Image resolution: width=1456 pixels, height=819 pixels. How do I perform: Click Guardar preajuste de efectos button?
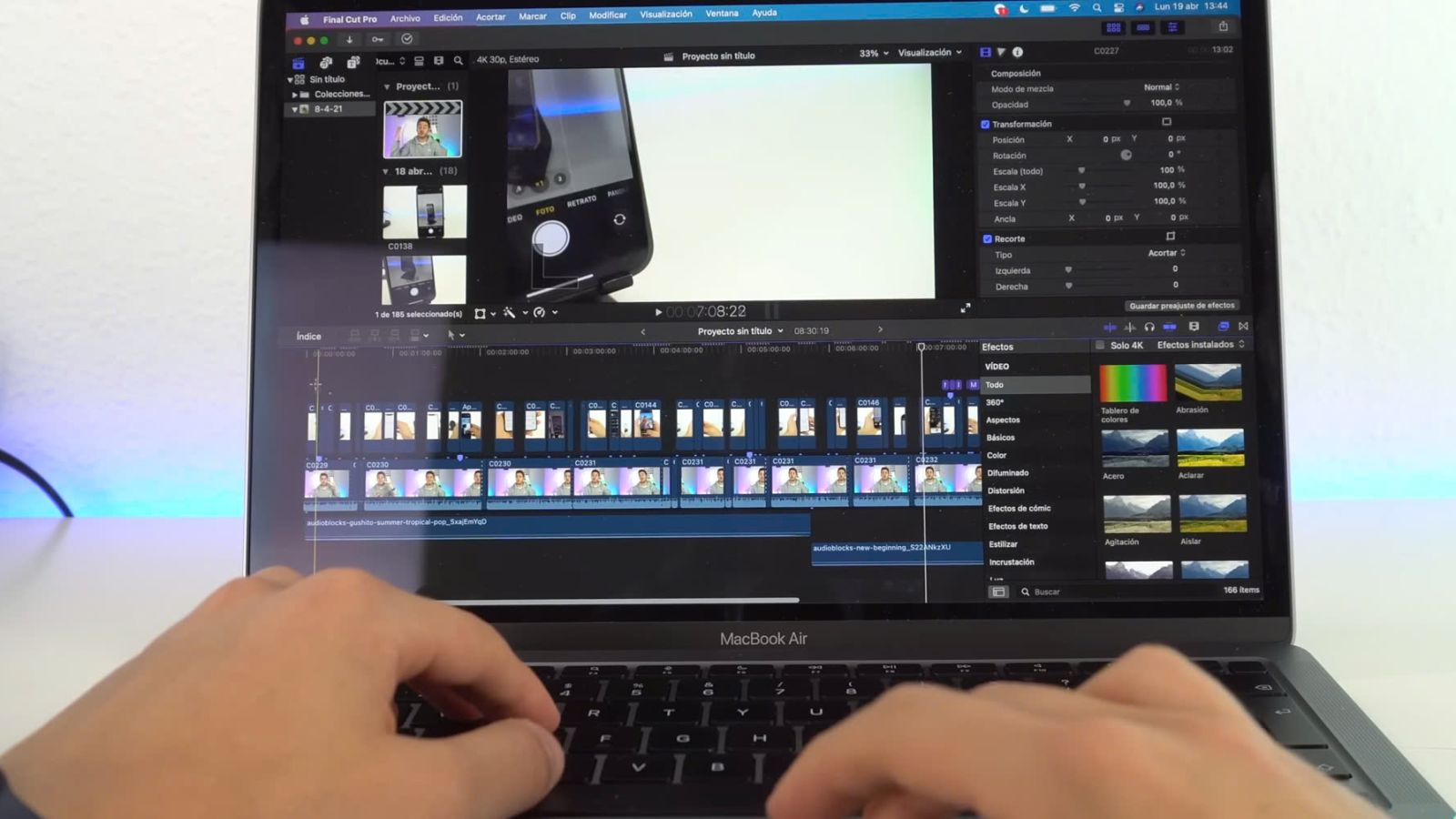click(1181, 306)
